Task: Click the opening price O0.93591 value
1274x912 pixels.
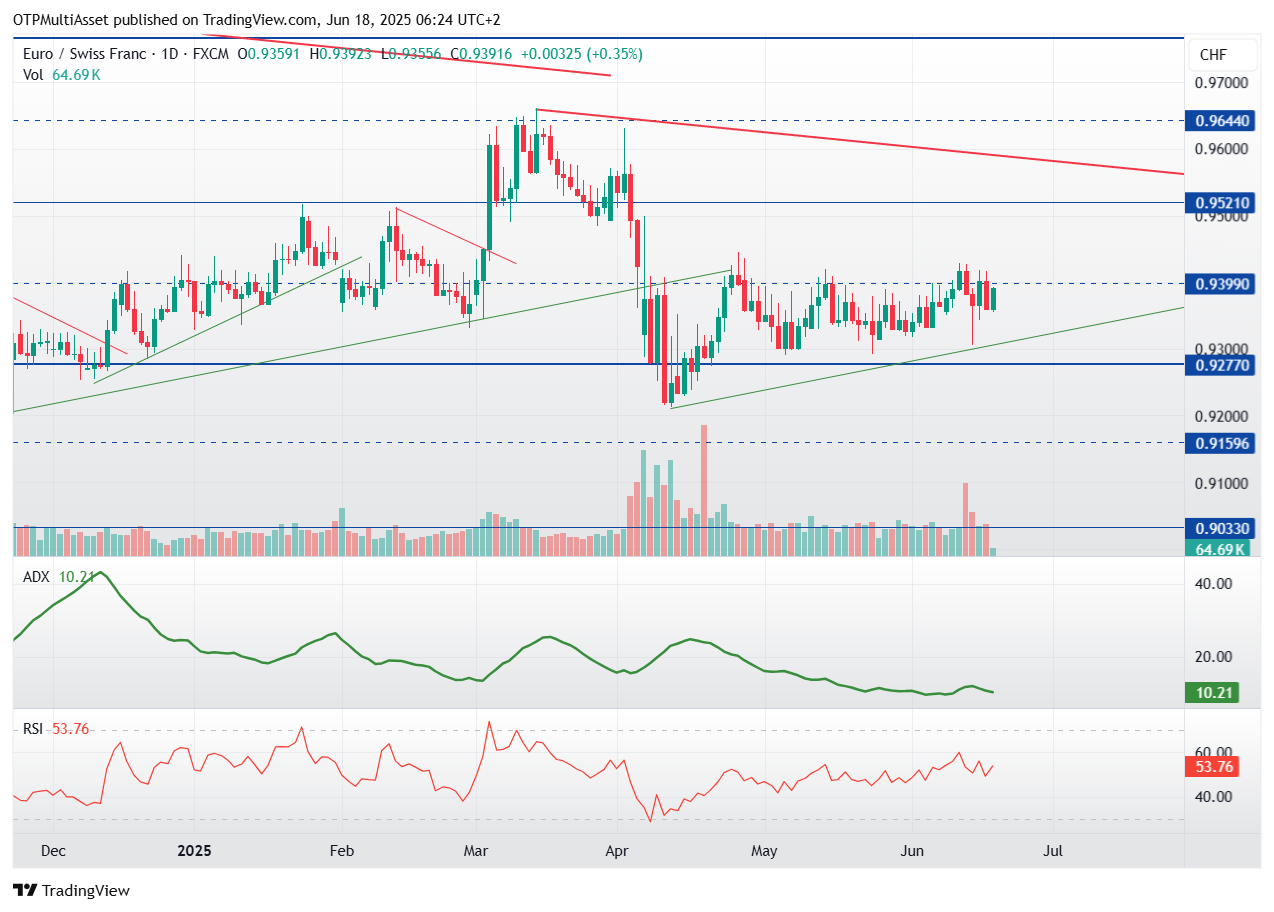Action: (x=270, y=54)
